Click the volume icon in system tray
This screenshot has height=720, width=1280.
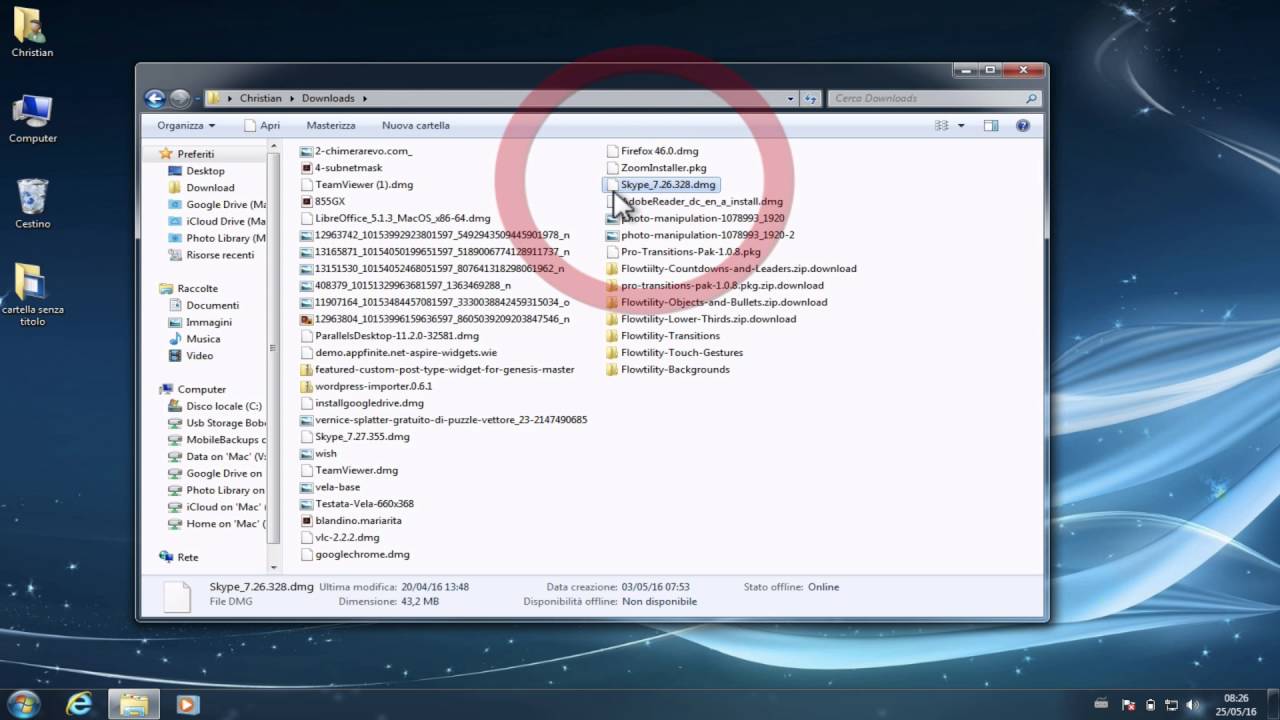click(1194, 705)
